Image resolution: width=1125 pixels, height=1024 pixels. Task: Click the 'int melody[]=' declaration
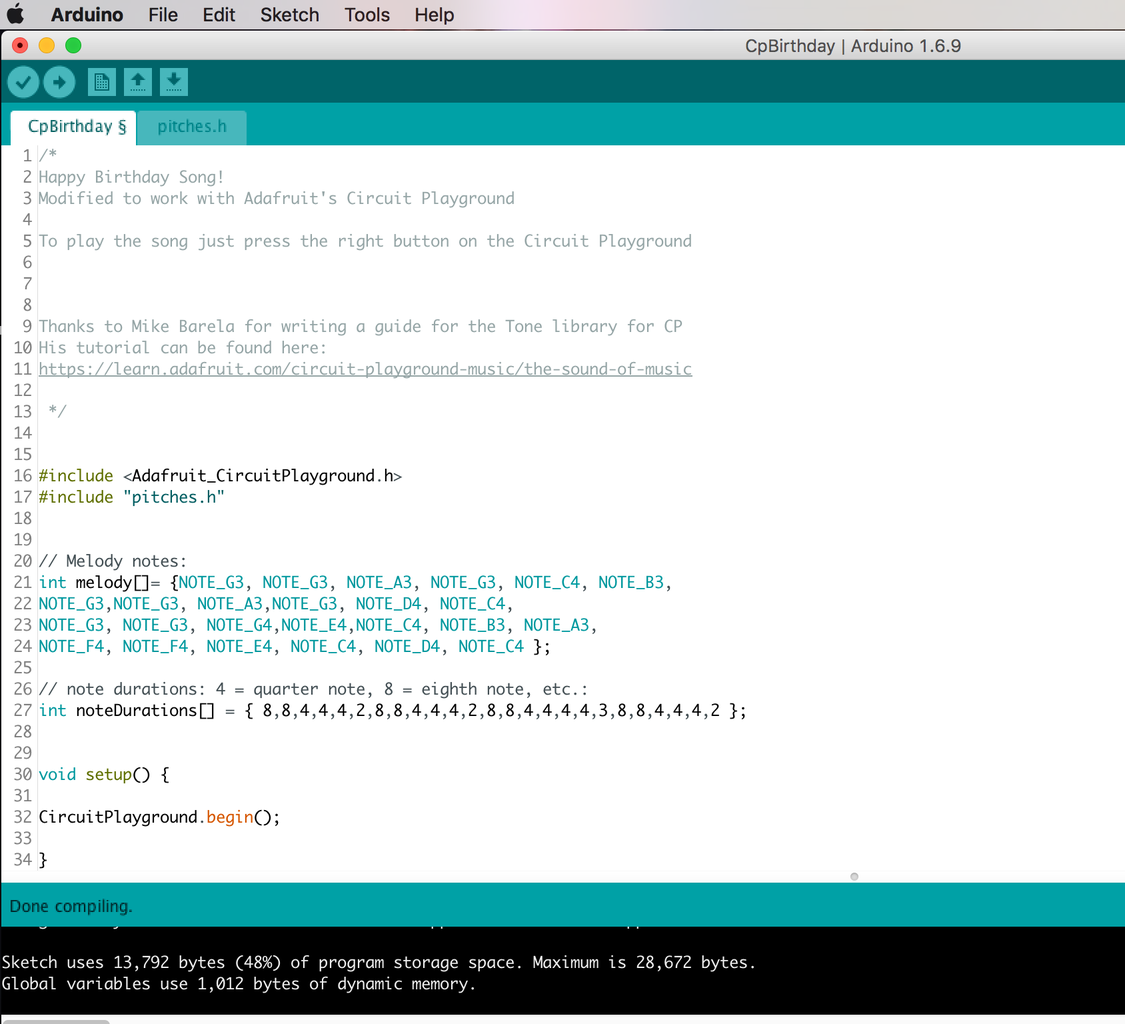99,583
